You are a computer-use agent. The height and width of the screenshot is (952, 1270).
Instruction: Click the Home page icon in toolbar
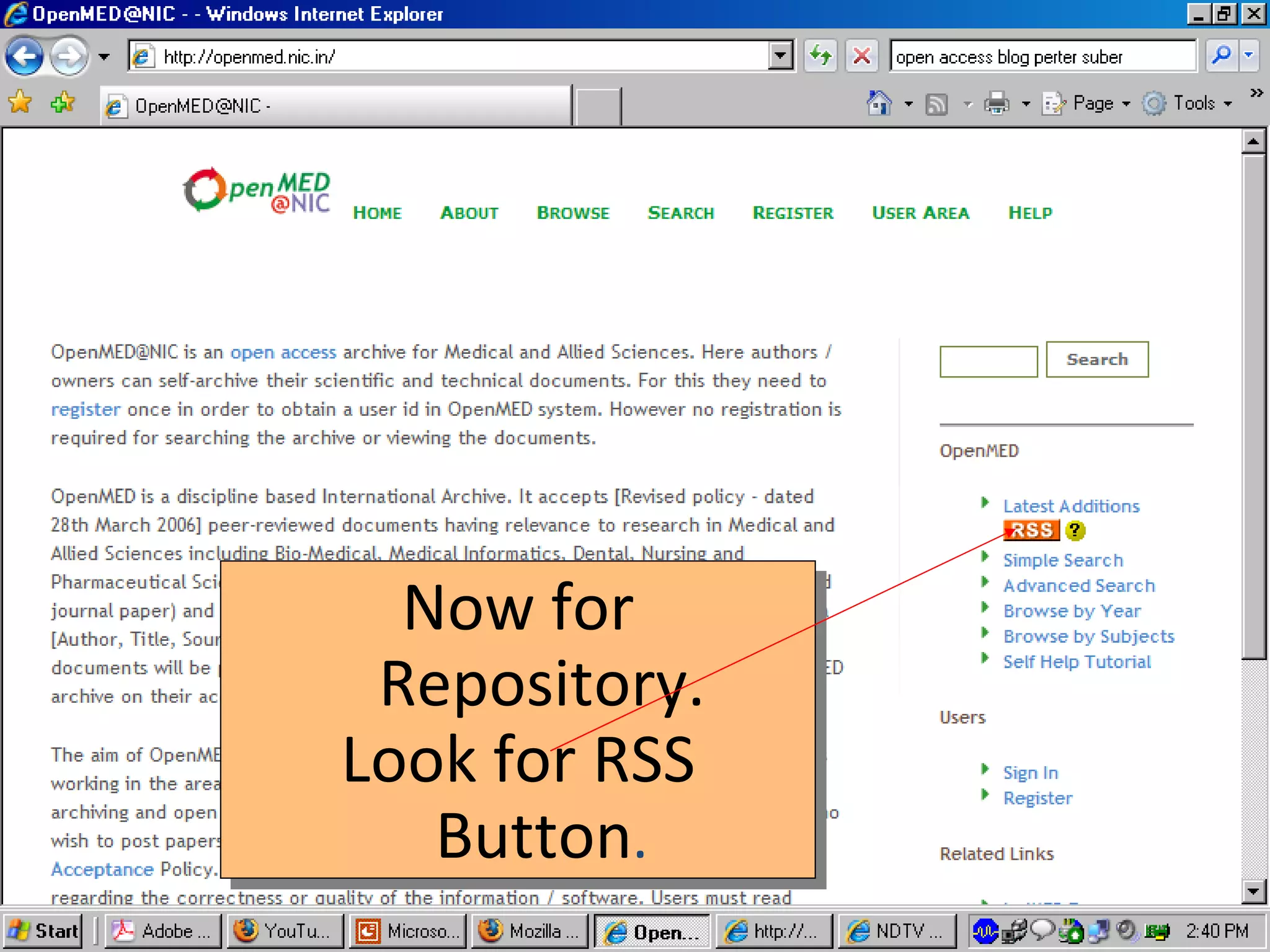[879, 104]
